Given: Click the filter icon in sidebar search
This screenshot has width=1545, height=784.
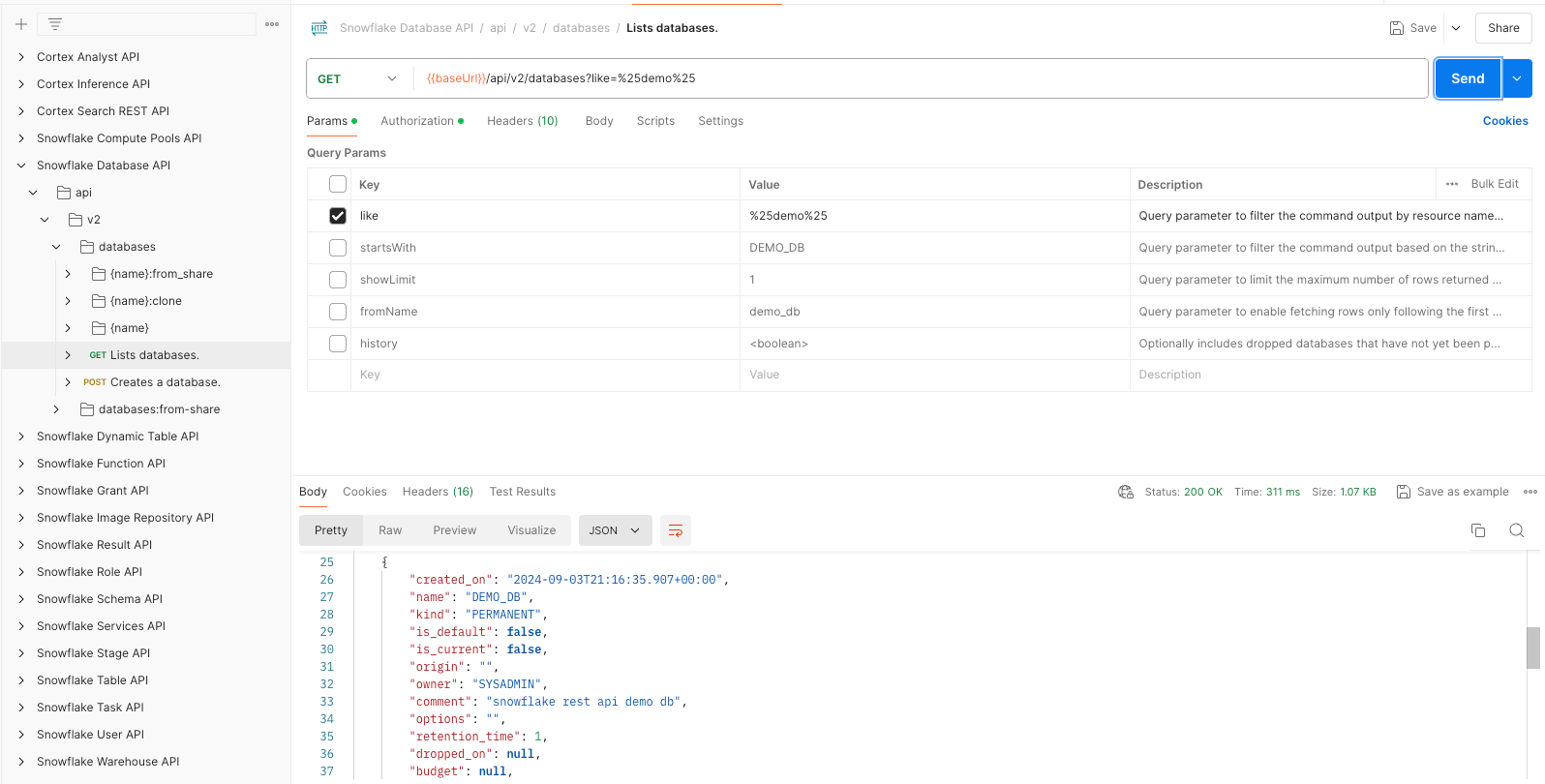Looking at the screenshot, I should click(x=55, y=24).
